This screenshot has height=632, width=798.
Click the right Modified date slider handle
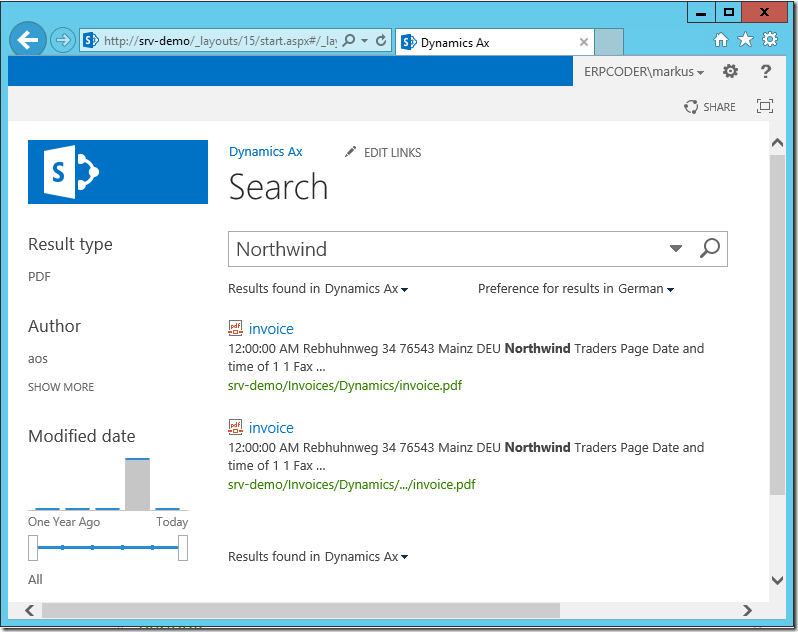click(183, 548)
